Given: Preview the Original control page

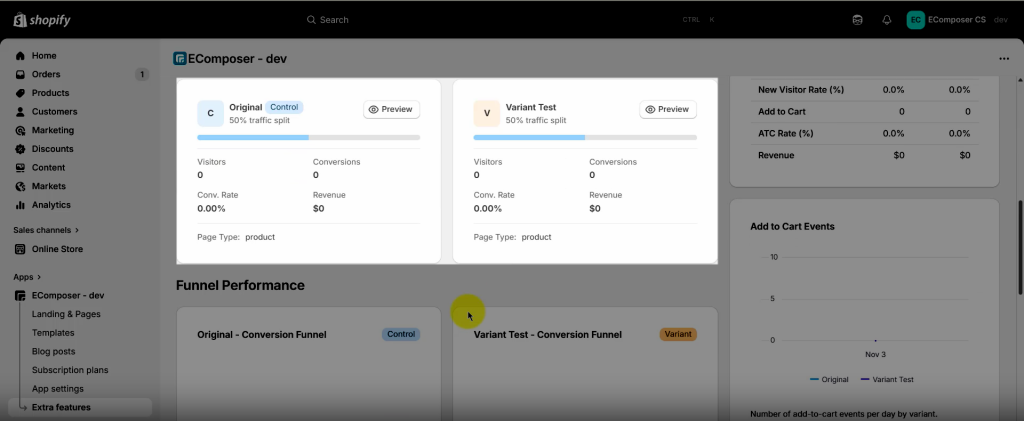Looking at the screenshot, I should pyautogui.click(x=391, y=109).
